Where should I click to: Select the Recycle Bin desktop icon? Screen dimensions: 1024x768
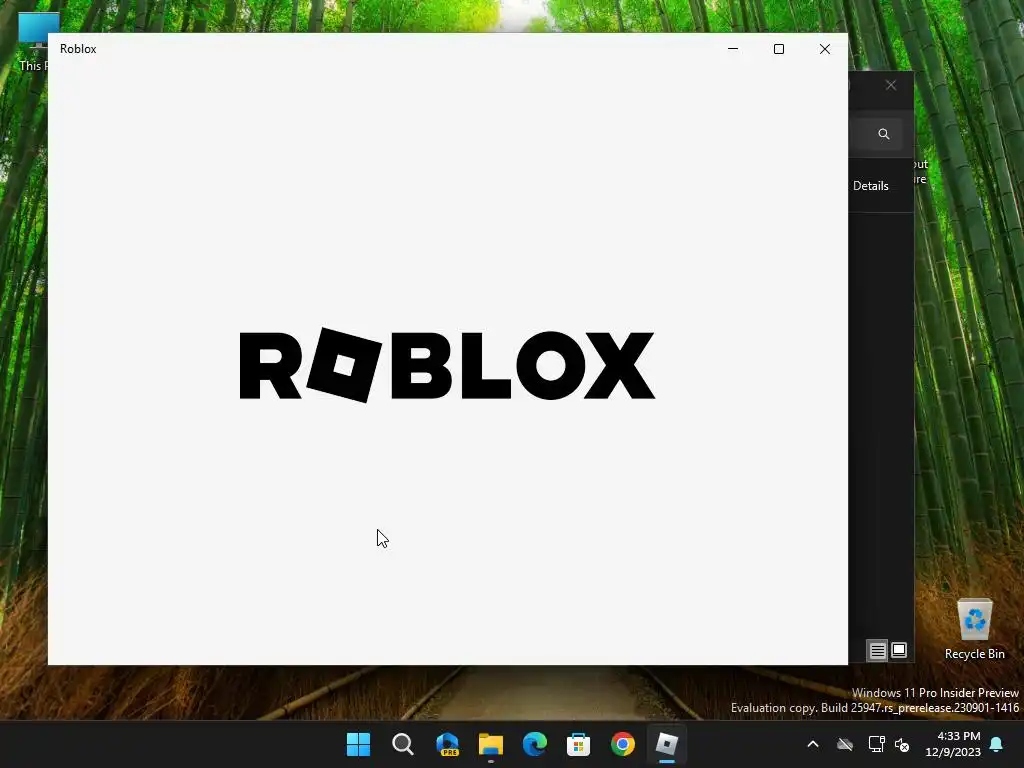tap(974, 629)
